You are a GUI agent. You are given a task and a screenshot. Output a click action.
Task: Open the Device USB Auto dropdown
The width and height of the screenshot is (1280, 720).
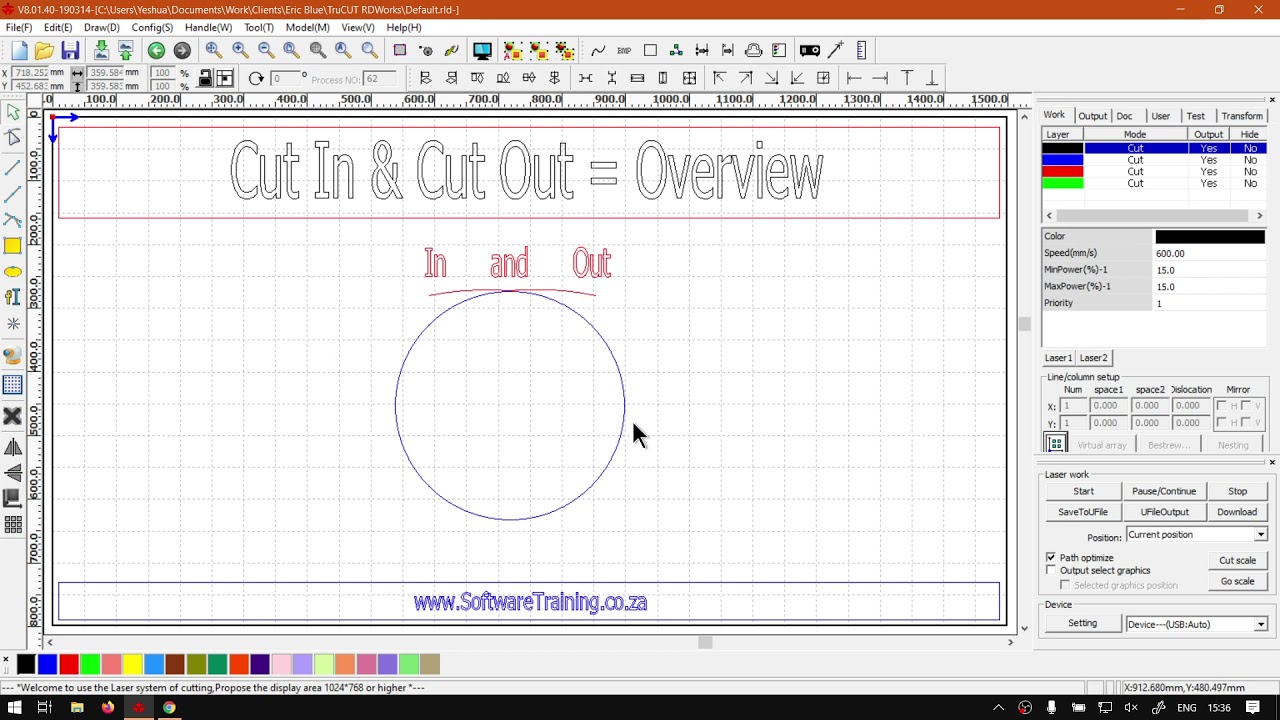1261,624
